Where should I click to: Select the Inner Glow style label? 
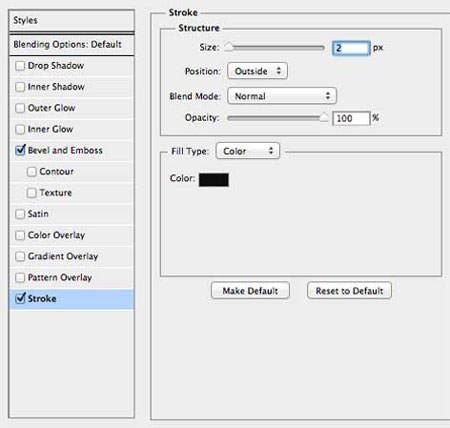click(50, 129)
